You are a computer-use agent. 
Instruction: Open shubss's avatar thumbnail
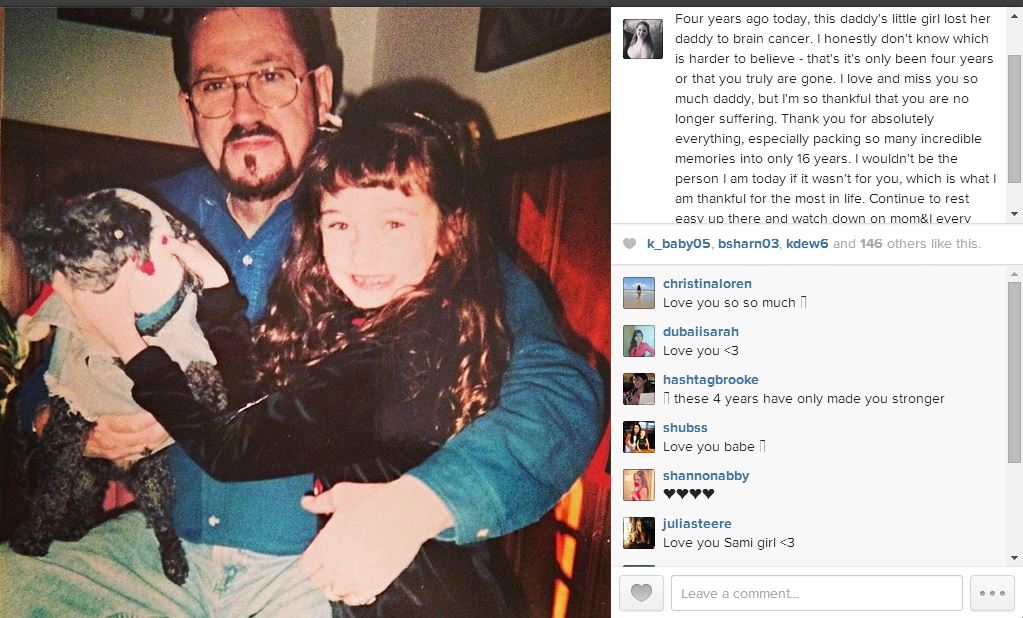pyautogui.click(x=639, y=437)
